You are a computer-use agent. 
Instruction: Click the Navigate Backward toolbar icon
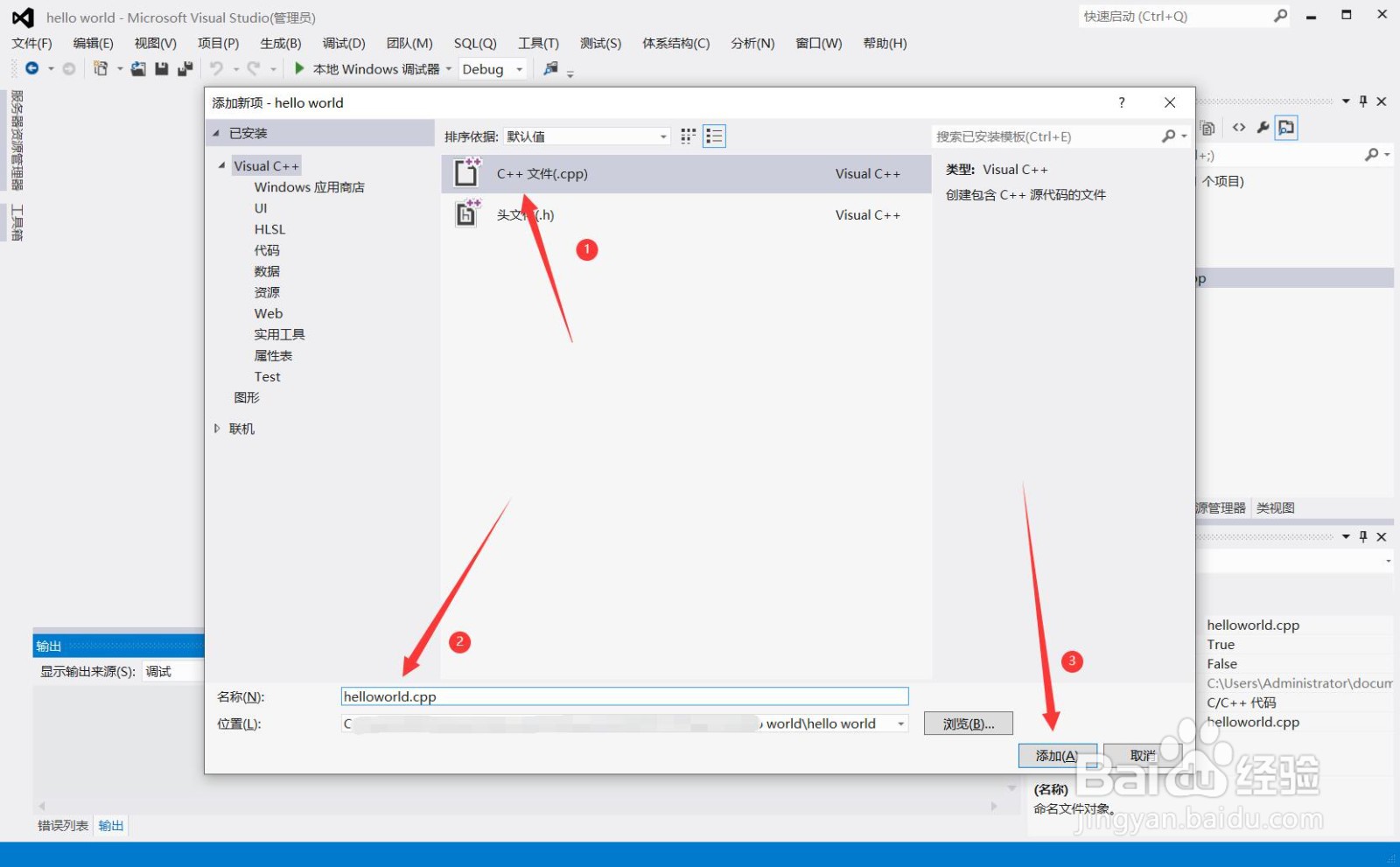(32, 68)
